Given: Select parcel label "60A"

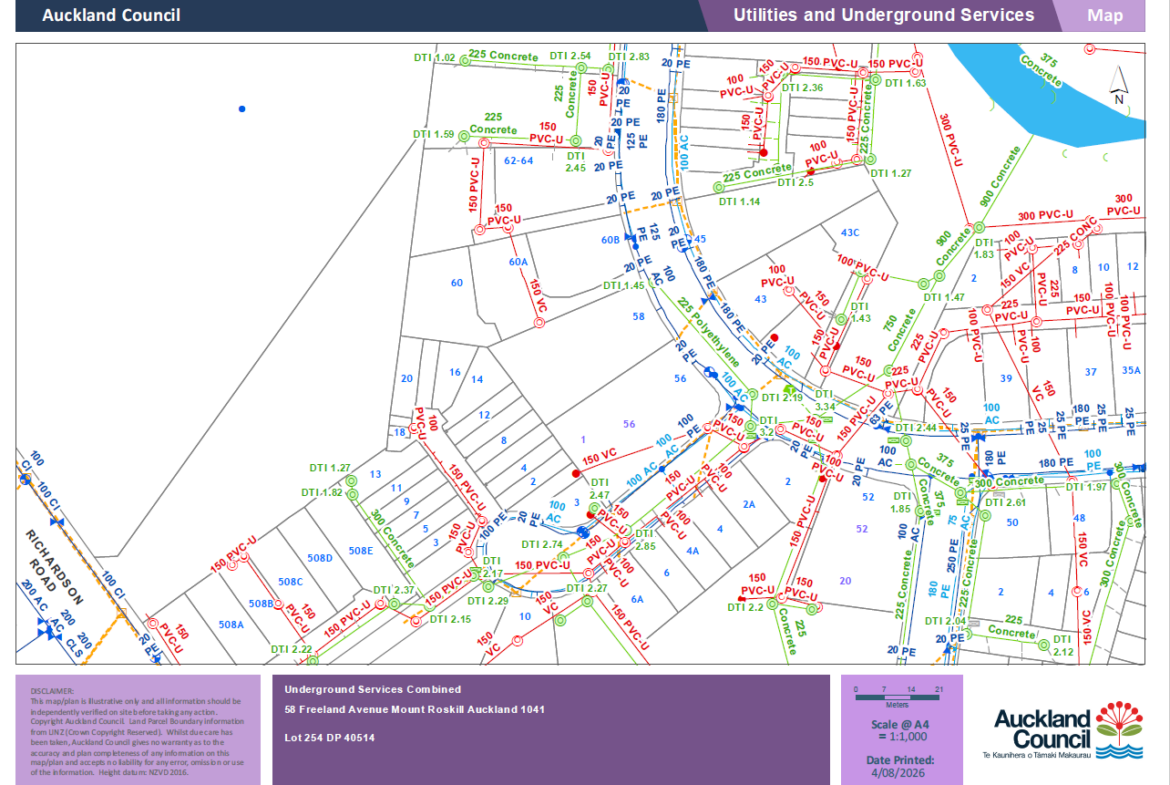Looking at the screenshot, I should [518, 262].
